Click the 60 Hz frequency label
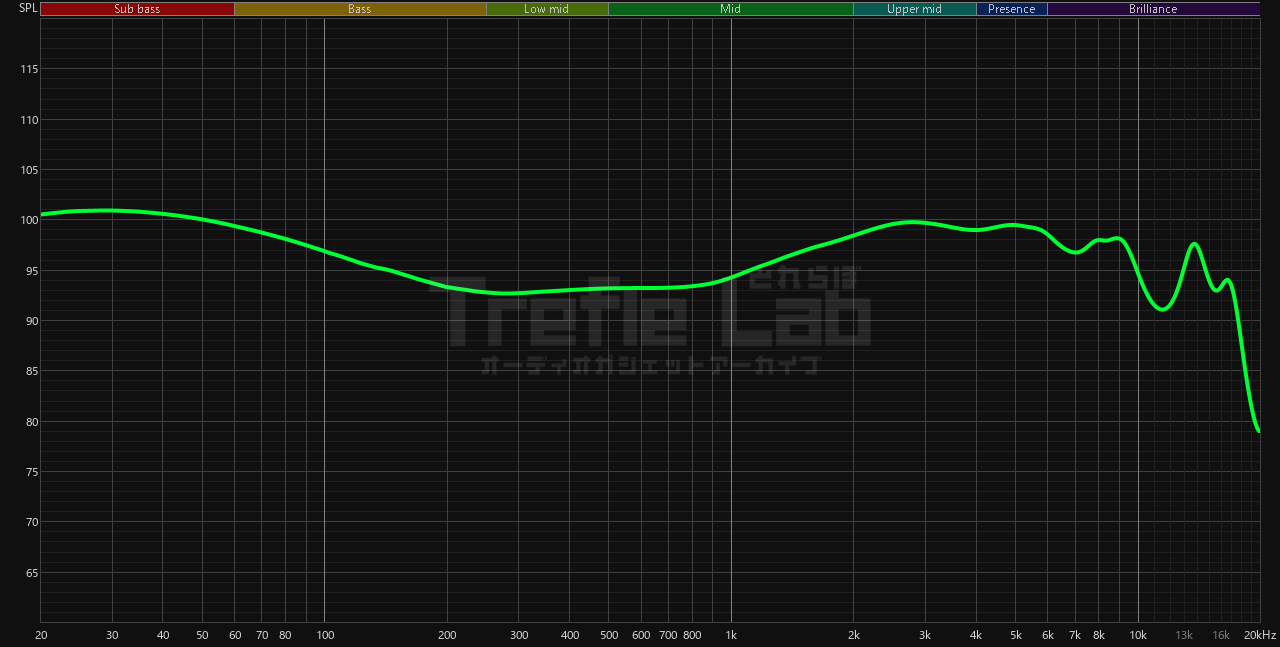This screenshot has width=1280, height=647. click(234, 635)
